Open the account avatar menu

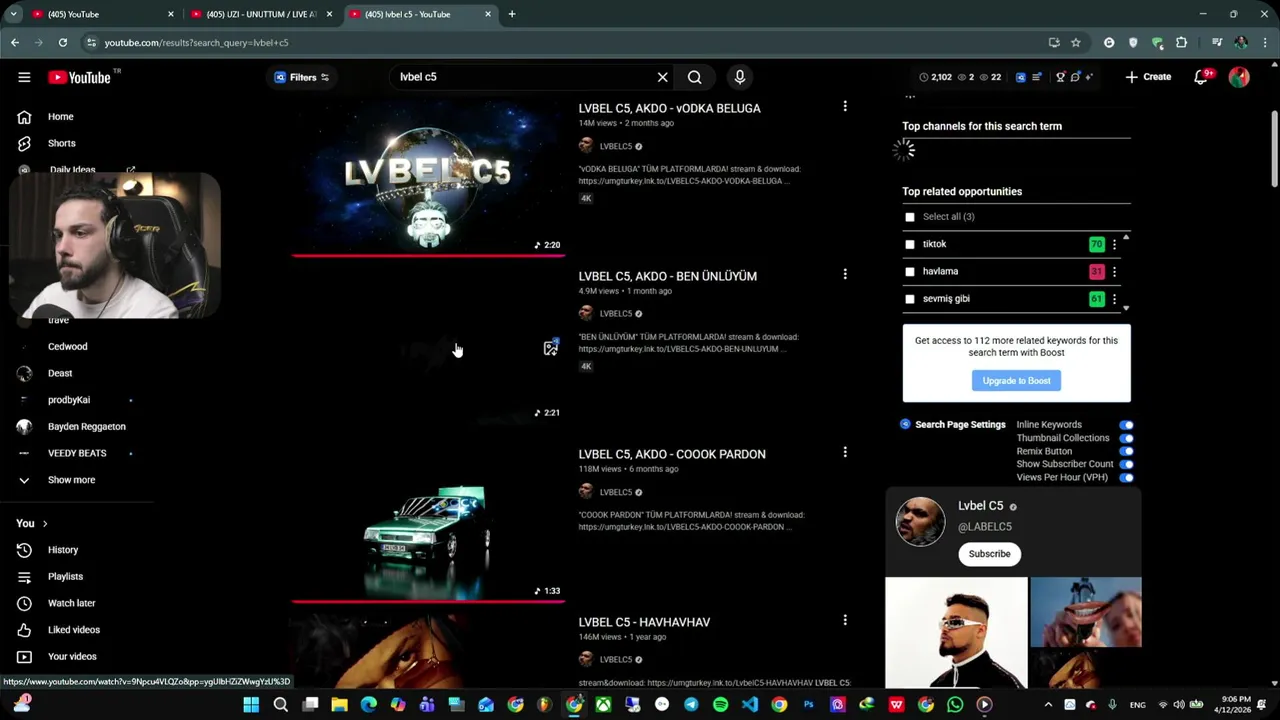coord(1239,77)
